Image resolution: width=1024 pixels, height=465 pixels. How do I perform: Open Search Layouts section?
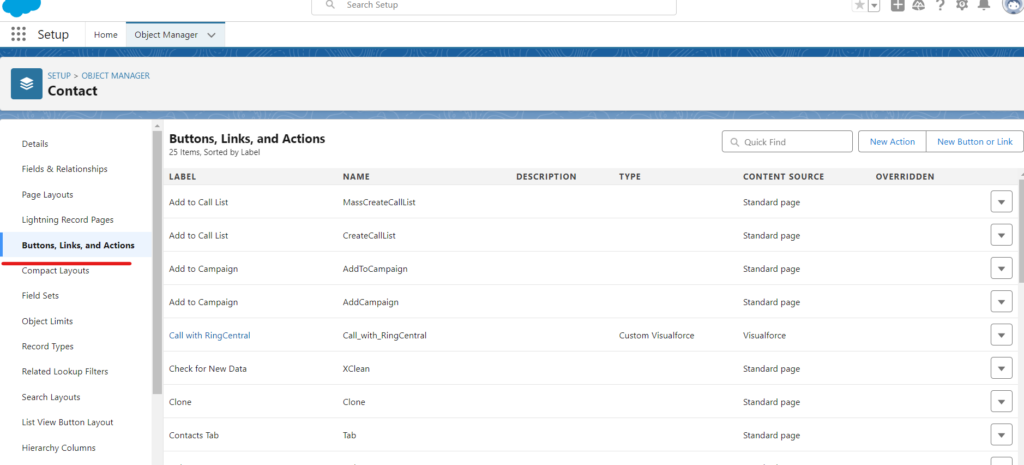pos(51,397)
